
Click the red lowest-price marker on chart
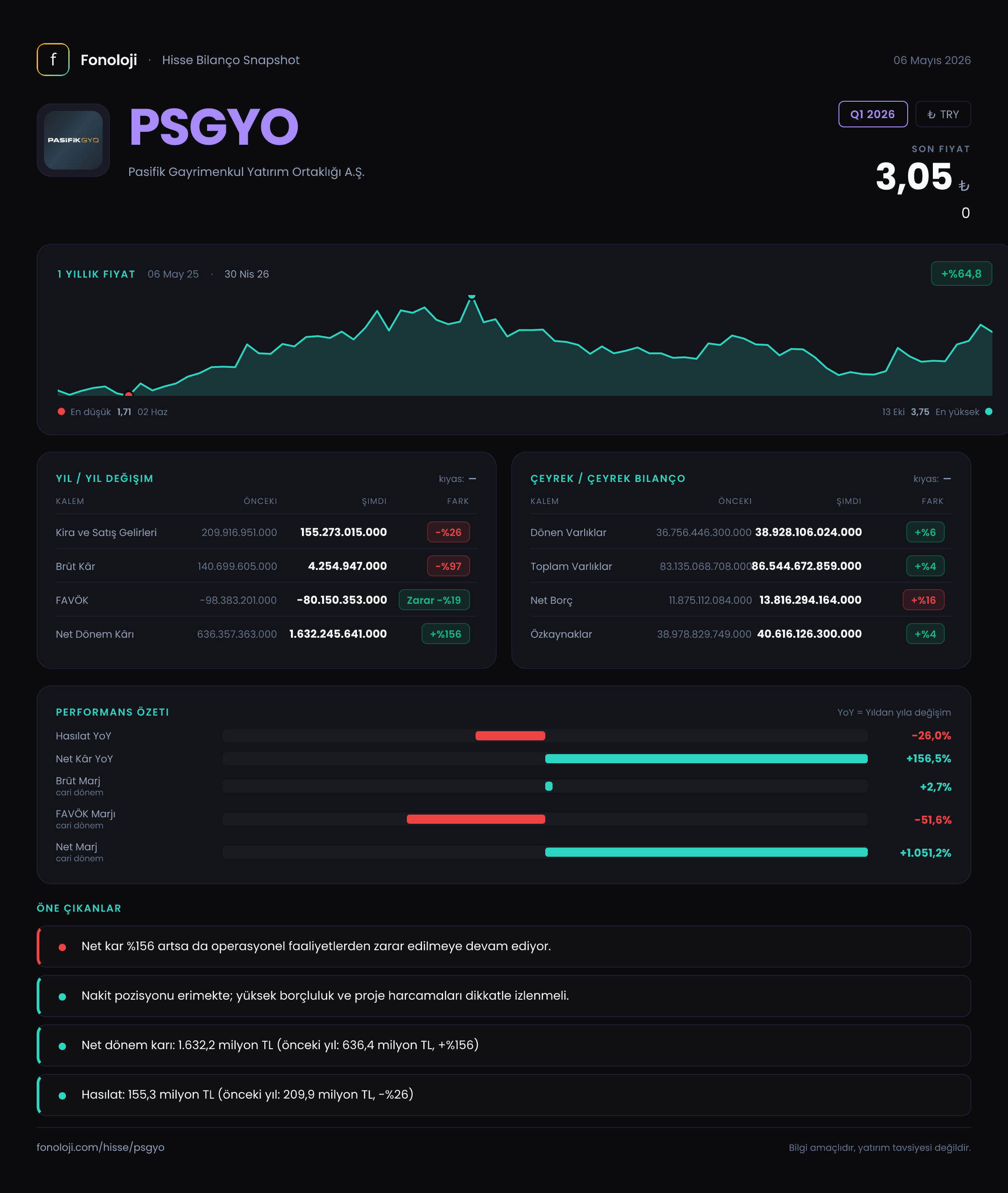[129, 394]
